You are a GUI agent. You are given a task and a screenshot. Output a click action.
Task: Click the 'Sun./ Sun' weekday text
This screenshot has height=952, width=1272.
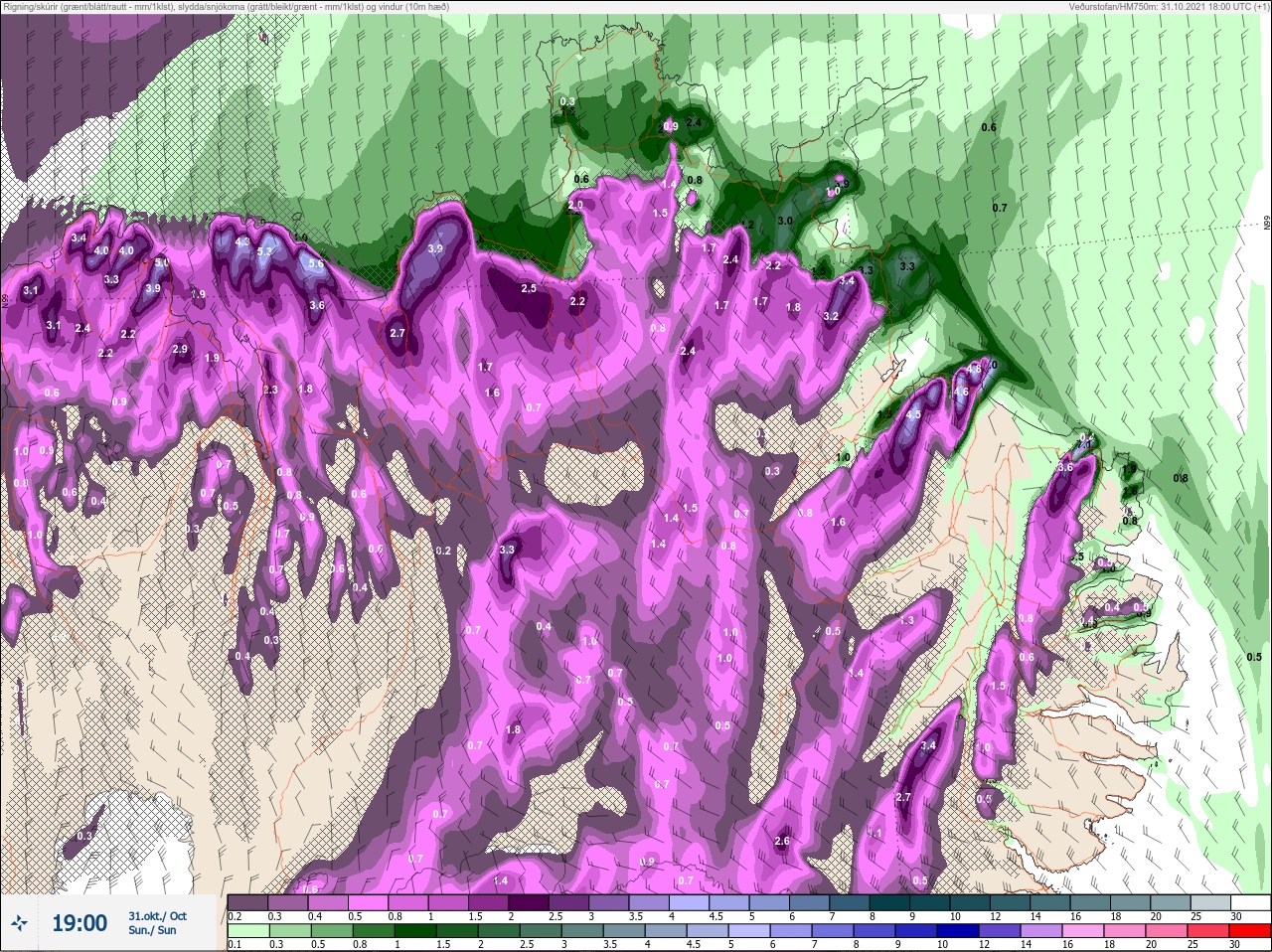[152, 930]
